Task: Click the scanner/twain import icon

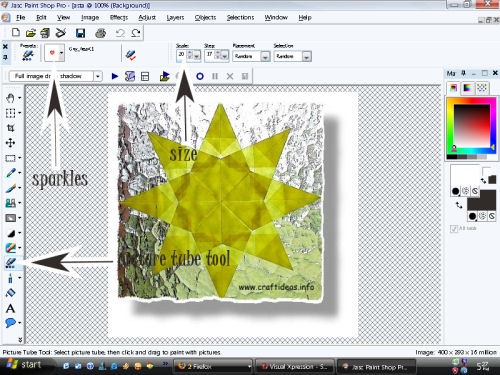Action: pos(61,33)
